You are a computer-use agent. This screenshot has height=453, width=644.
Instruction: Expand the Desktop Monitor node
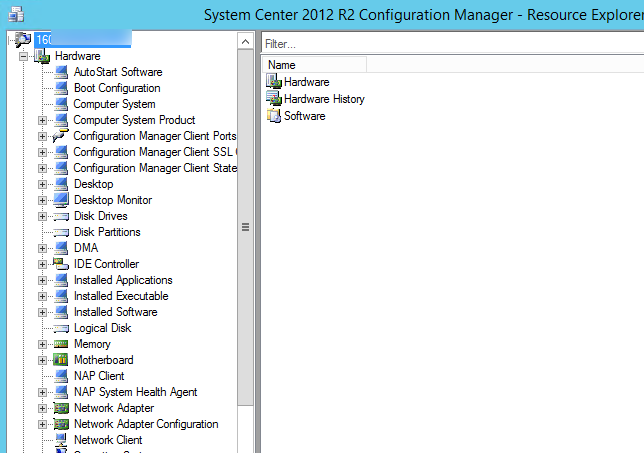point(42,200)
